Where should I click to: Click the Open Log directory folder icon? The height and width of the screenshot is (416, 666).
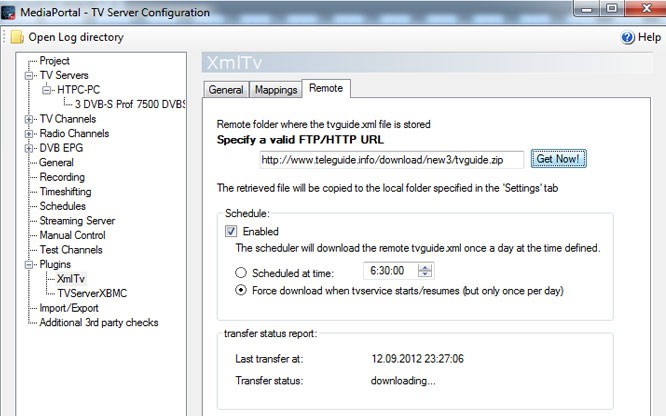click(17, 37)
